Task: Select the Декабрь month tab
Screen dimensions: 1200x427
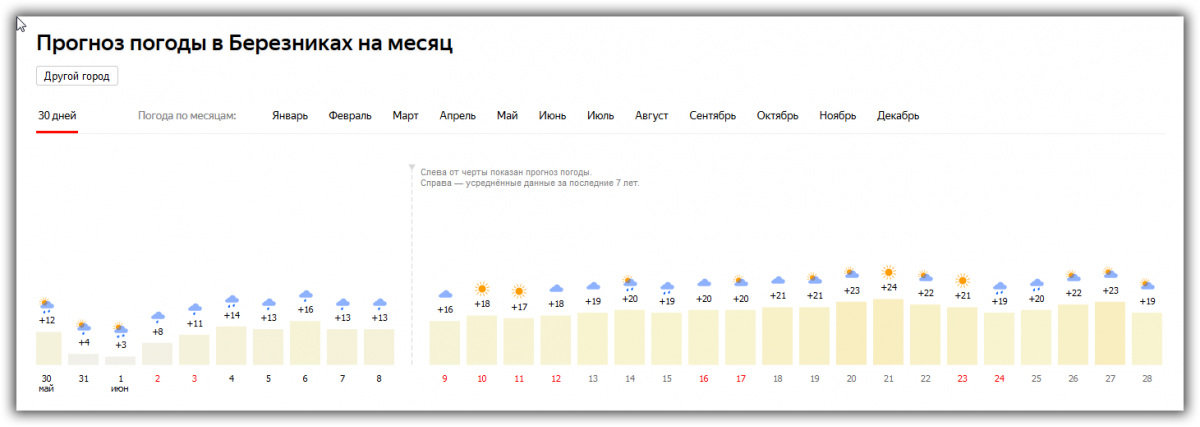Action: point(898,116)
